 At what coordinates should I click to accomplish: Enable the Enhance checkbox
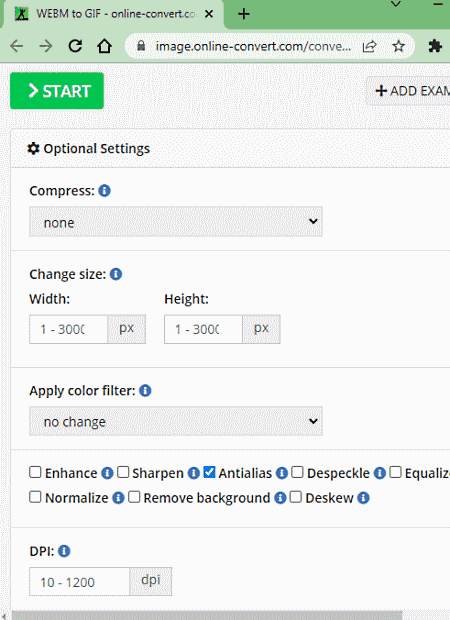click(35, 472)
